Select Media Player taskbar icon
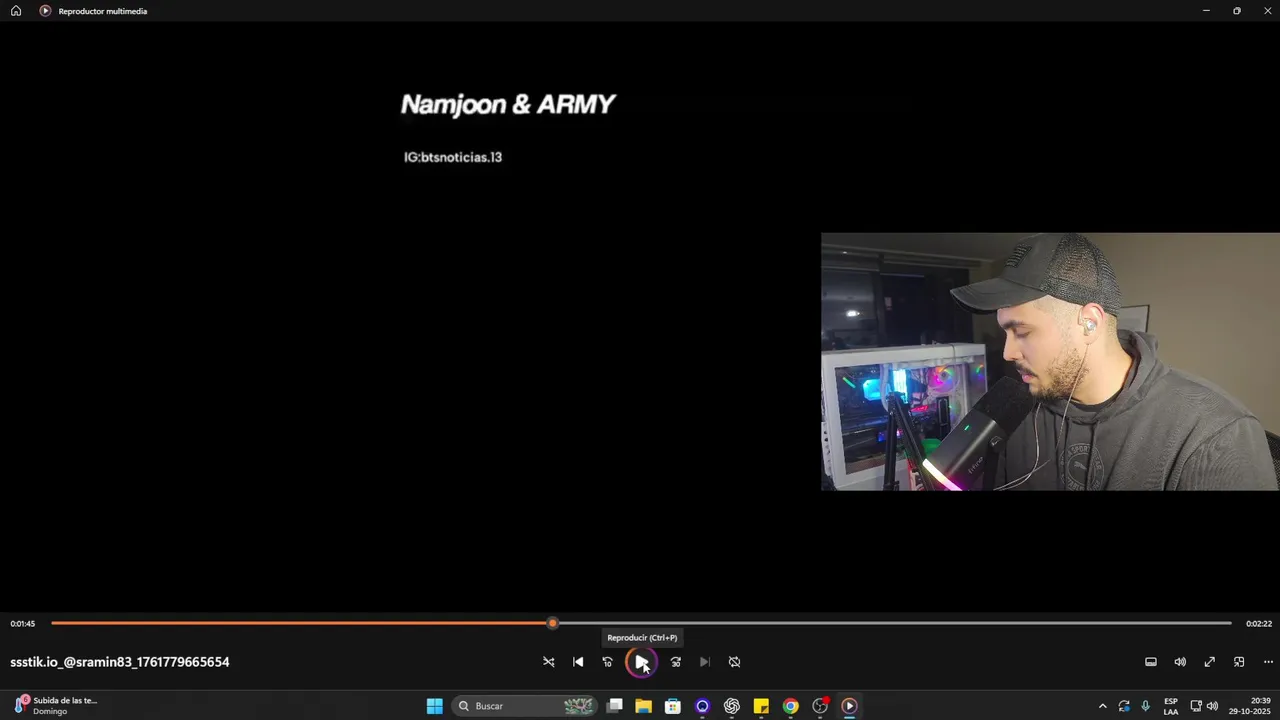The image size is (1280, 720). pyautogui.click(x=849, y=706)
